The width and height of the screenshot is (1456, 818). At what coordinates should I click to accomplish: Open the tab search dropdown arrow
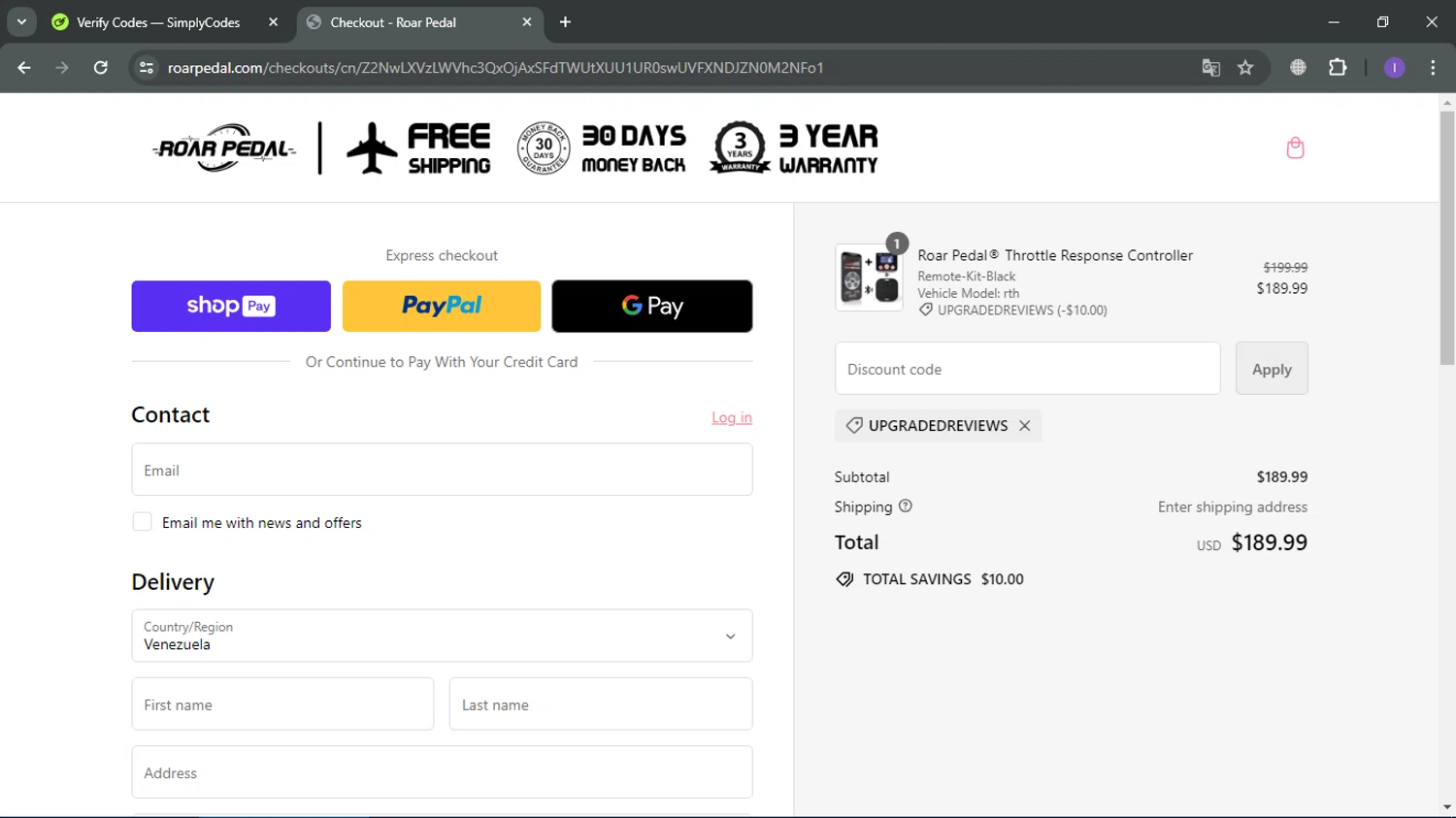point(21,21)
